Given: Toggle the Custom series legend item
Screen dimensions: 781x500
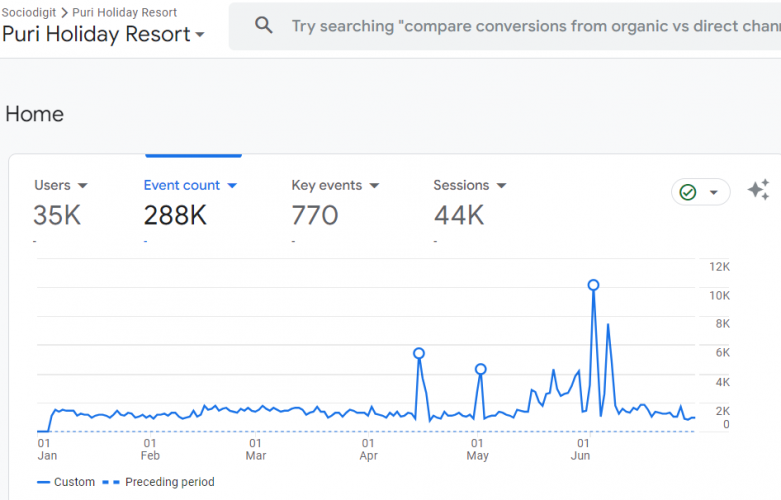Looking at the screenshot, I should pos(66,482).
